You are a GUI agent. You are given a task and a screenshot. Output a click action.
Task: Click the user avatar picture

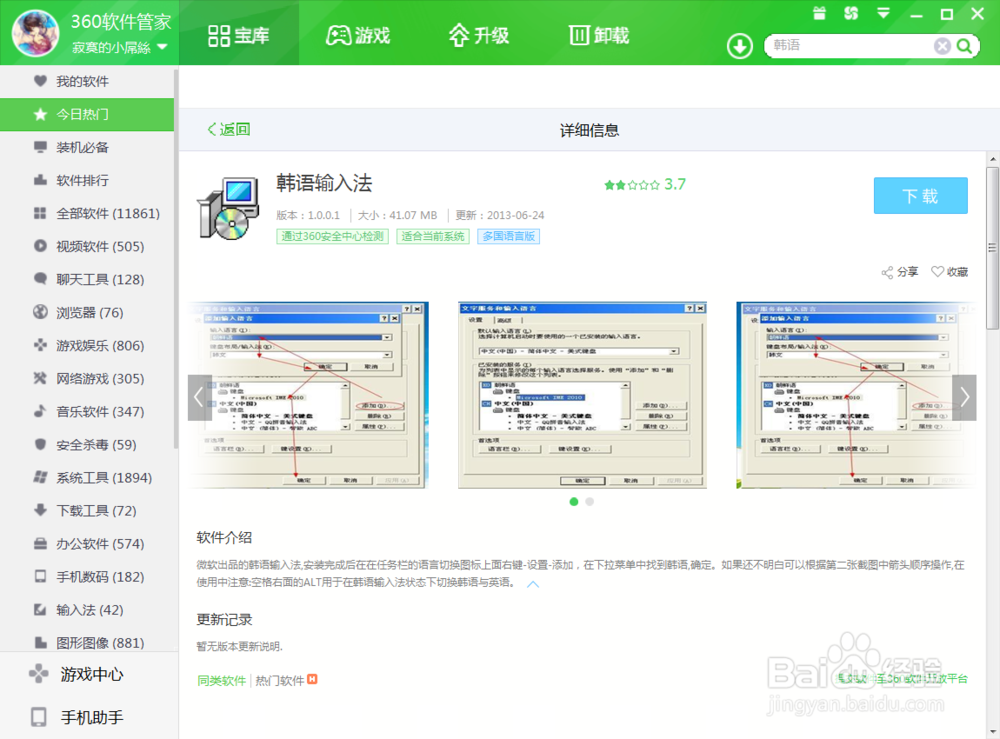[x=36, y=33]
